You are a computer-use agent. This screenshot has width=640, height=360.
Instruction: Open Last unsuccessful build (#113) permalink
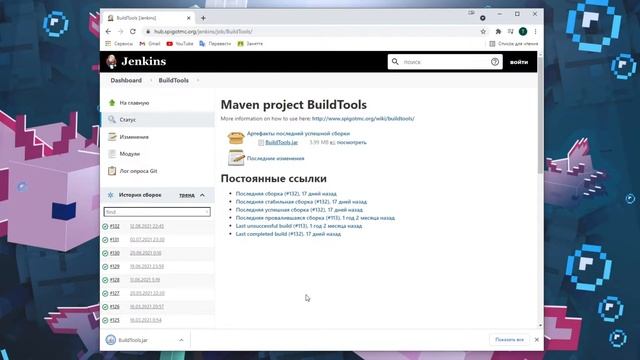[299, 226]
